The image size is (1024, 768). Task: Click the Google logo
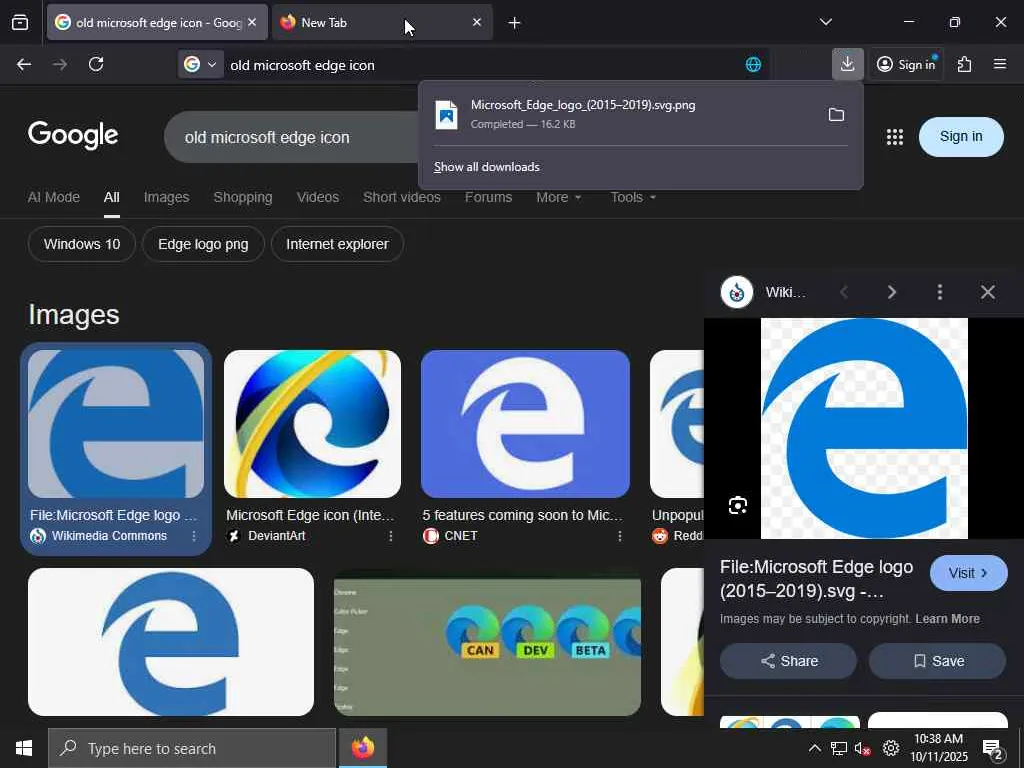[73, 135]
